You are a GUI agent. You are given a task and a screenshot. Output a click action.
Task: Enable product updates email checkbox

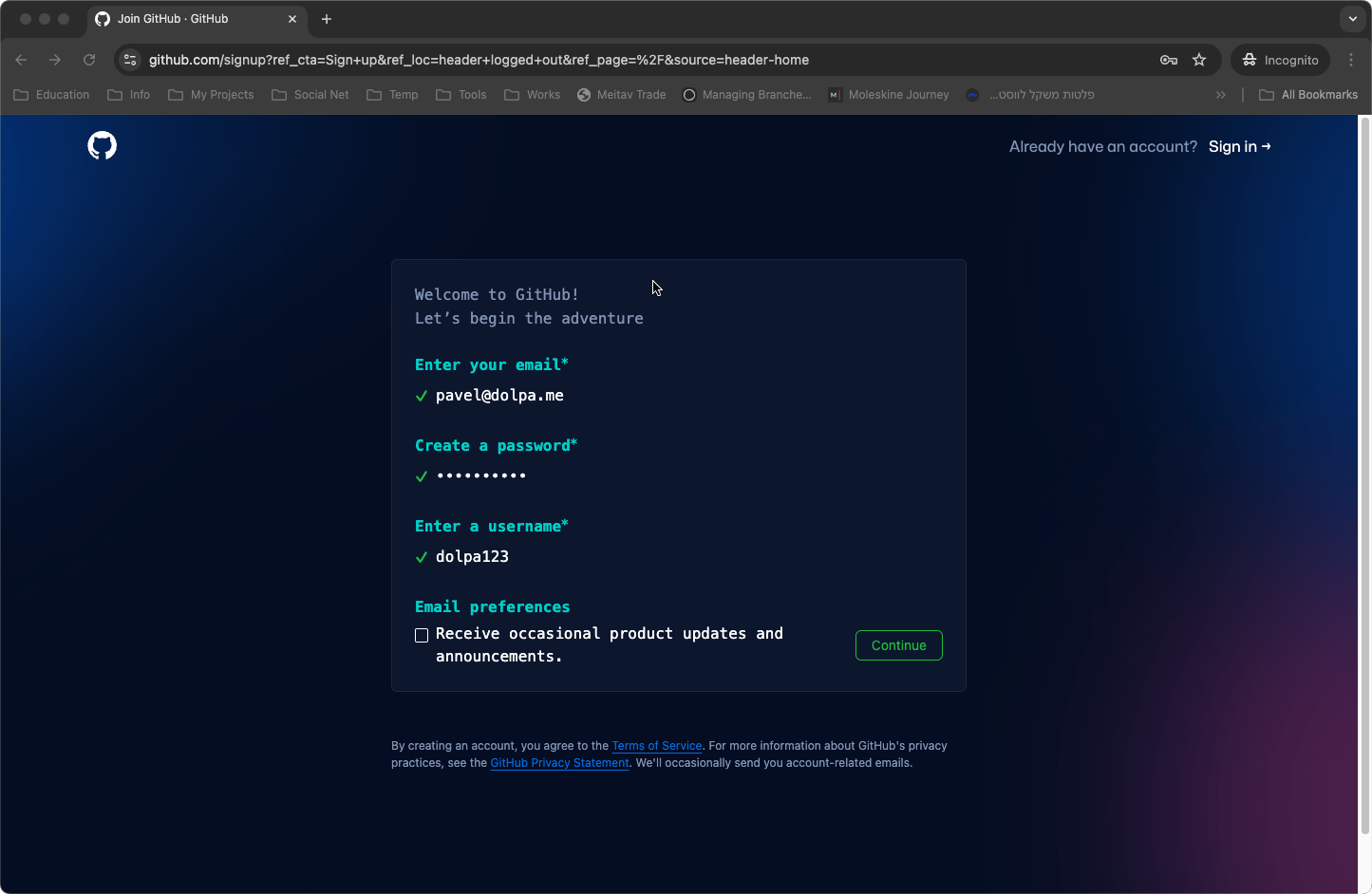tap(422, 635)
